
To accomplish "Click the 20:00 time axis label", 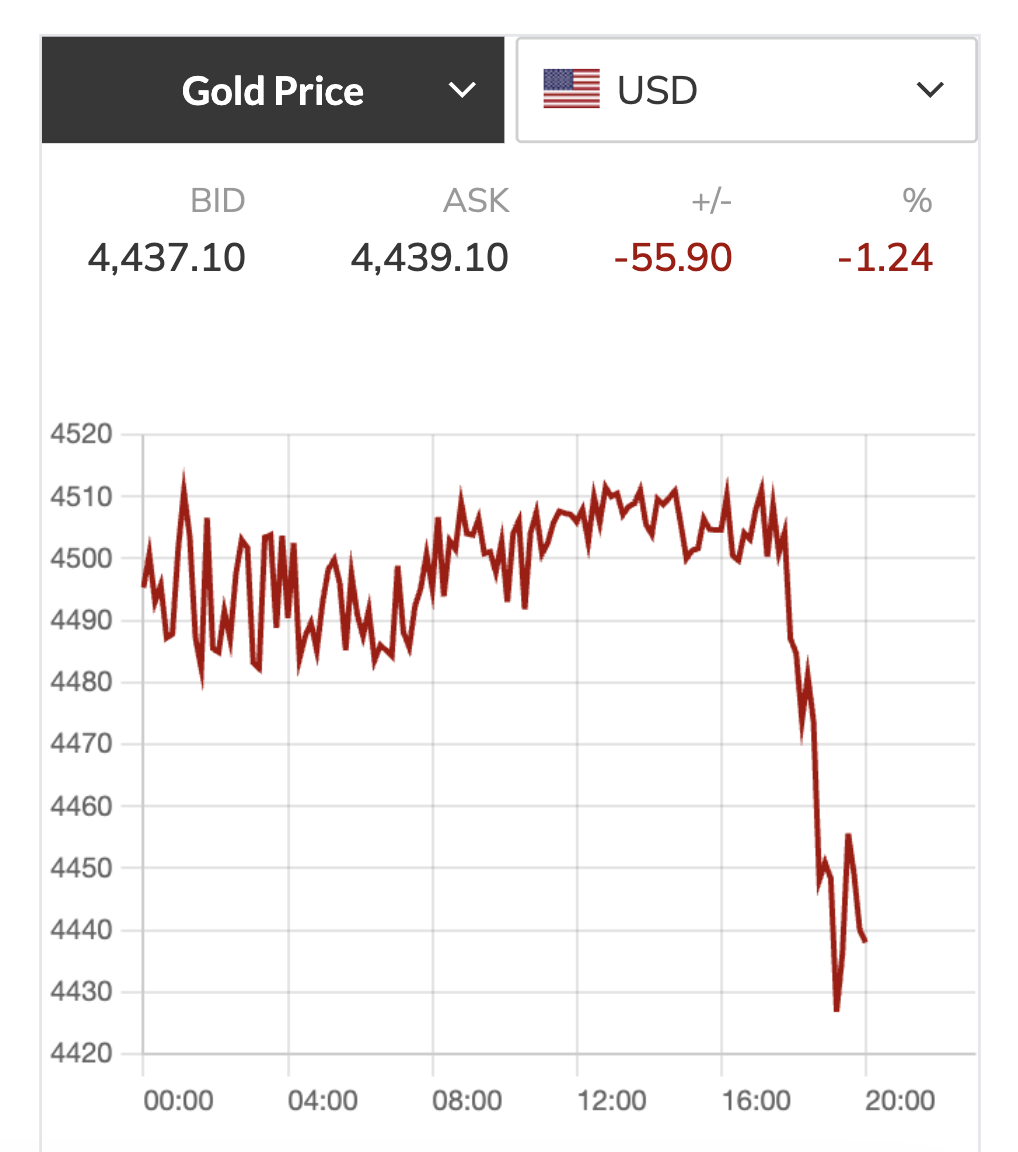I will (900, 1101).
